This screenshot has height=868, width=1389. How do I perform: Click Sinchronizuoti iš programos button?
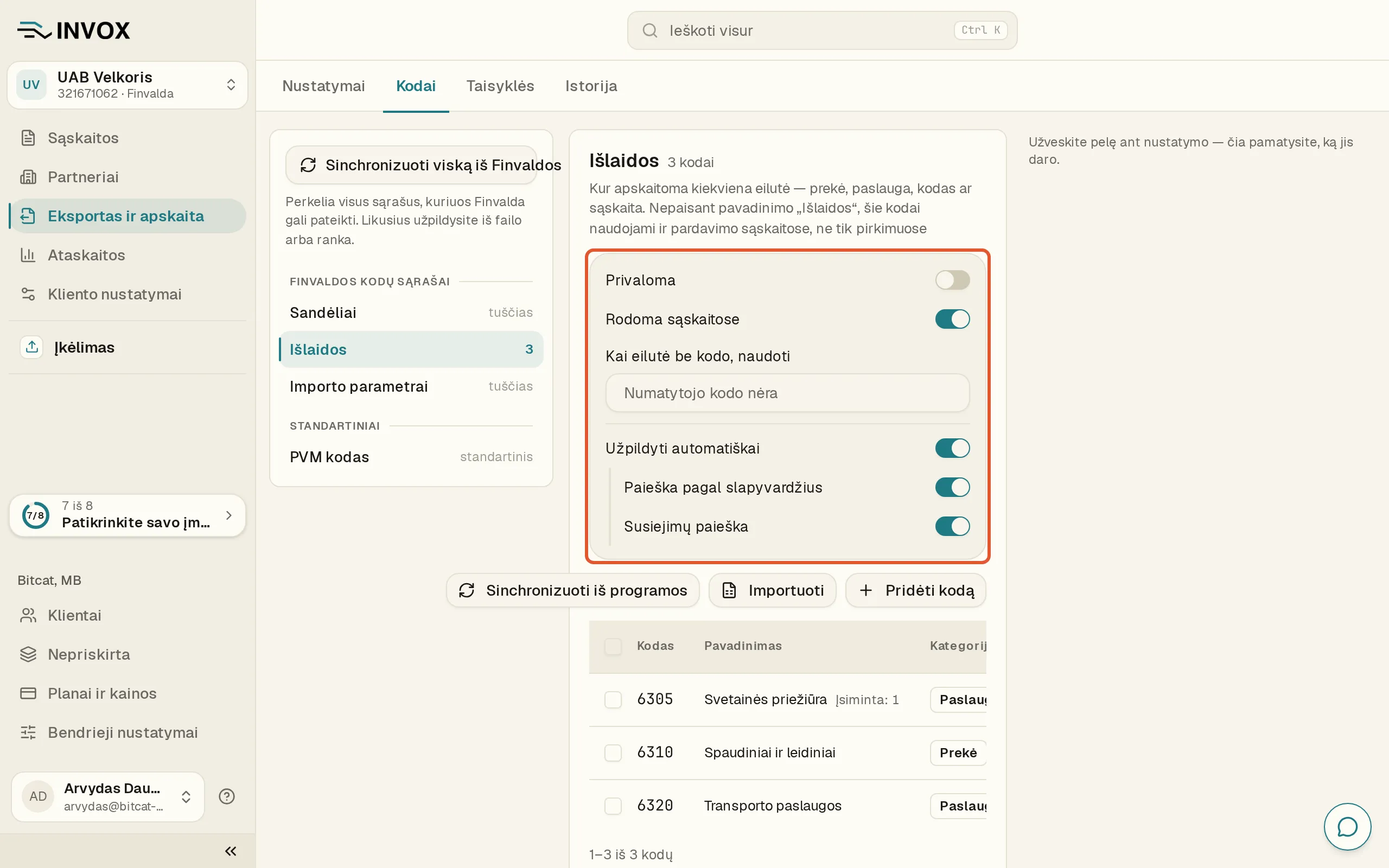click(x=573, y=590)
